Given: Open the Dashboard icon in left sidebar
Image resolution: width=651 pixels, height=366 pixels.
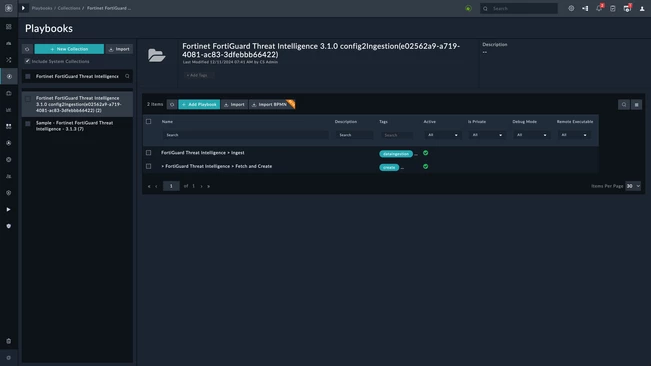Looking at the screenshot, I should [x=9, y=27].
